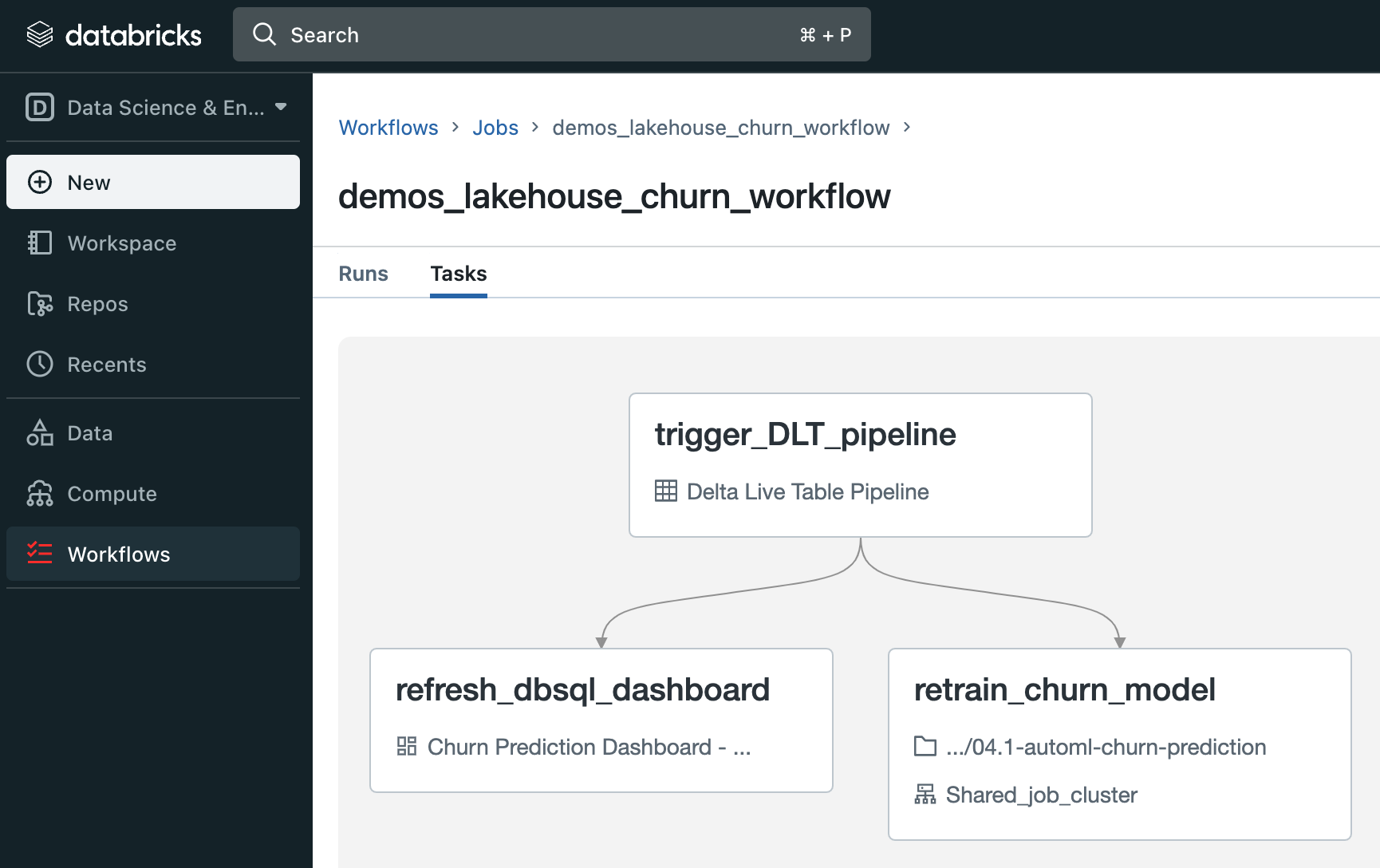
Task: Open Repos in the sidebar
Action: click(153, 303)
